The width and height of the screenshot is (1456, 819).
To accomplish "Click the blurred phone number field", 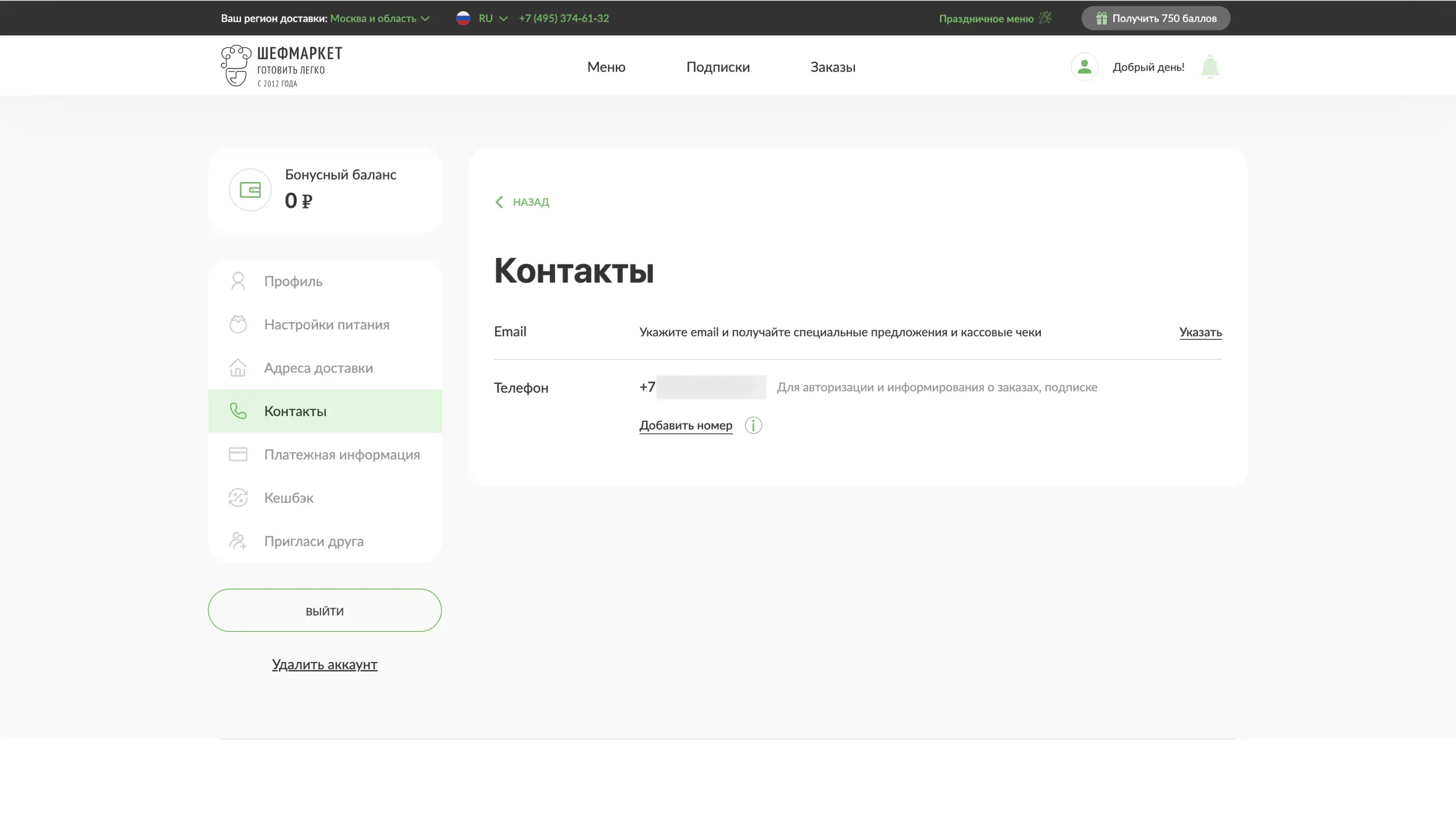I will [710, 387].
